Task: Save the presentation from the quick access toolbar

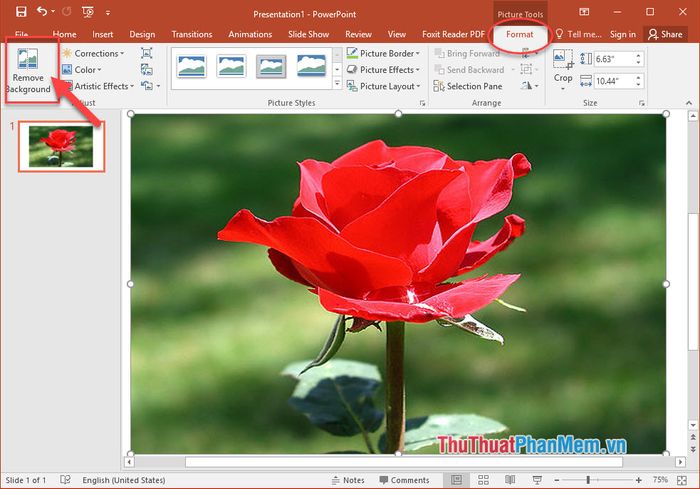Action: point(21,12)
